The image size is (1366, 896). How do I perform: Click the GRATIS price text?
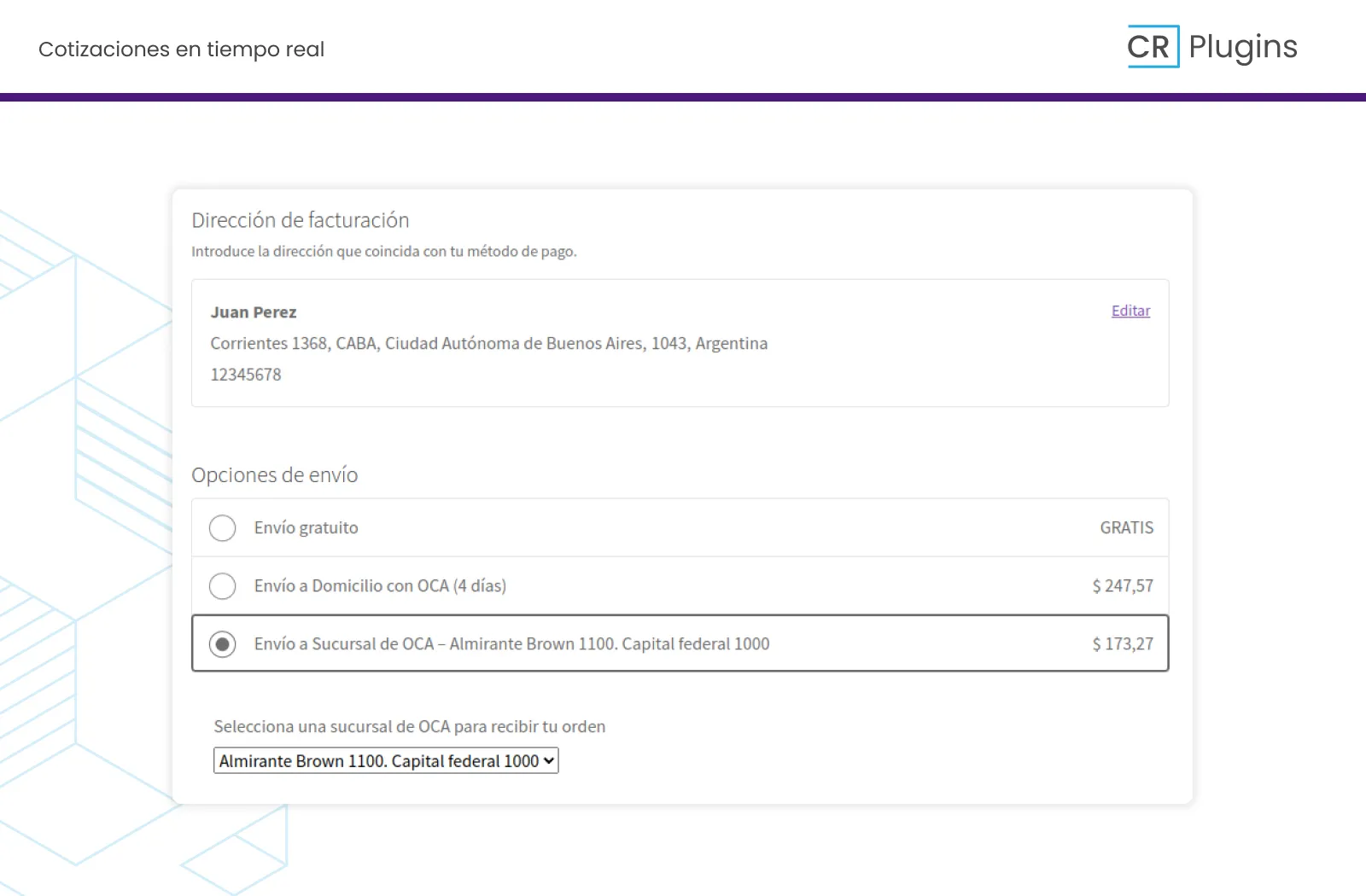[x=1126, y=528]
